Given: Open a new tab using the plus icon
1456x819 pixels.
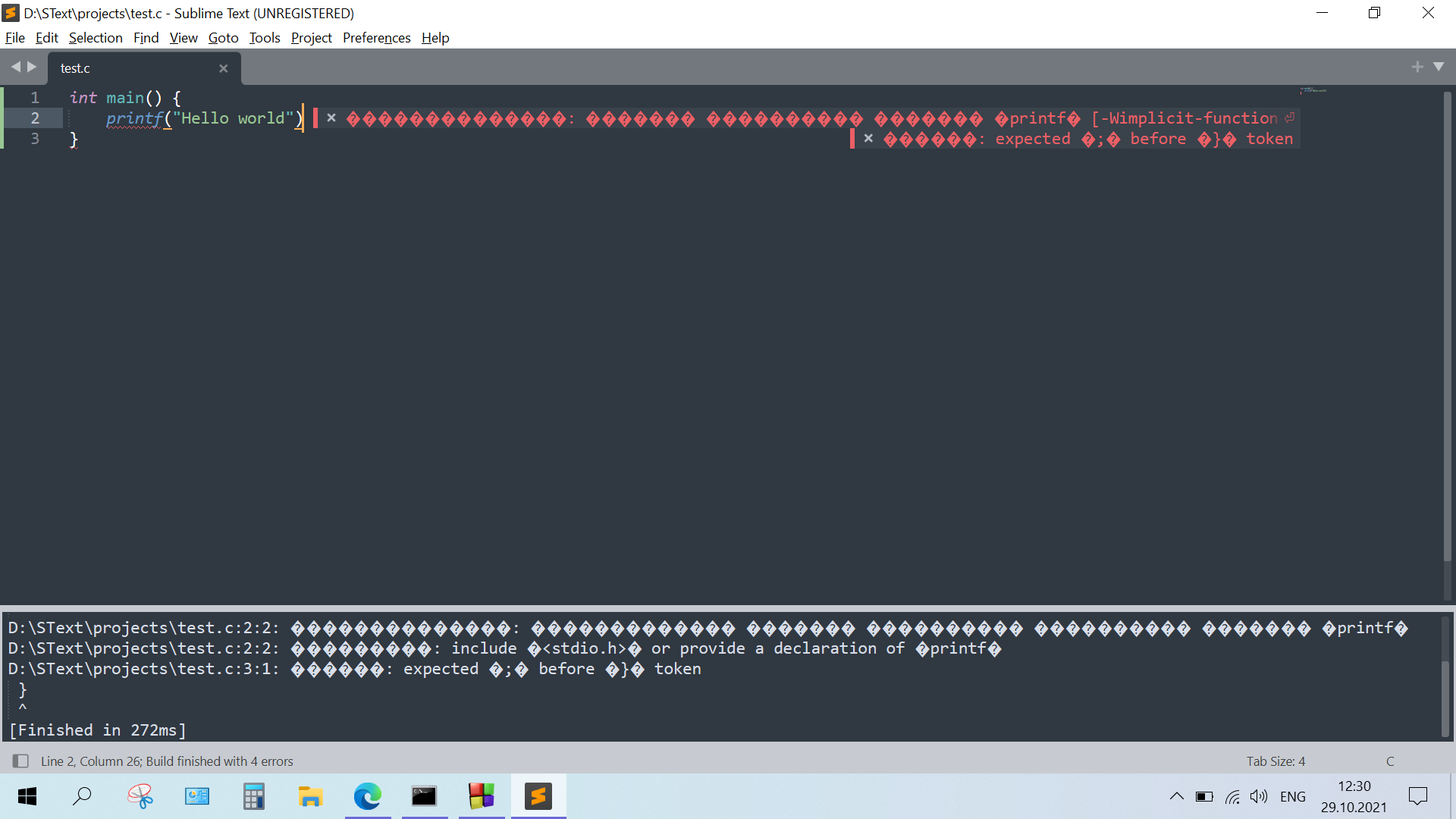Looking at the screenshot, I should click(1417, 67).
